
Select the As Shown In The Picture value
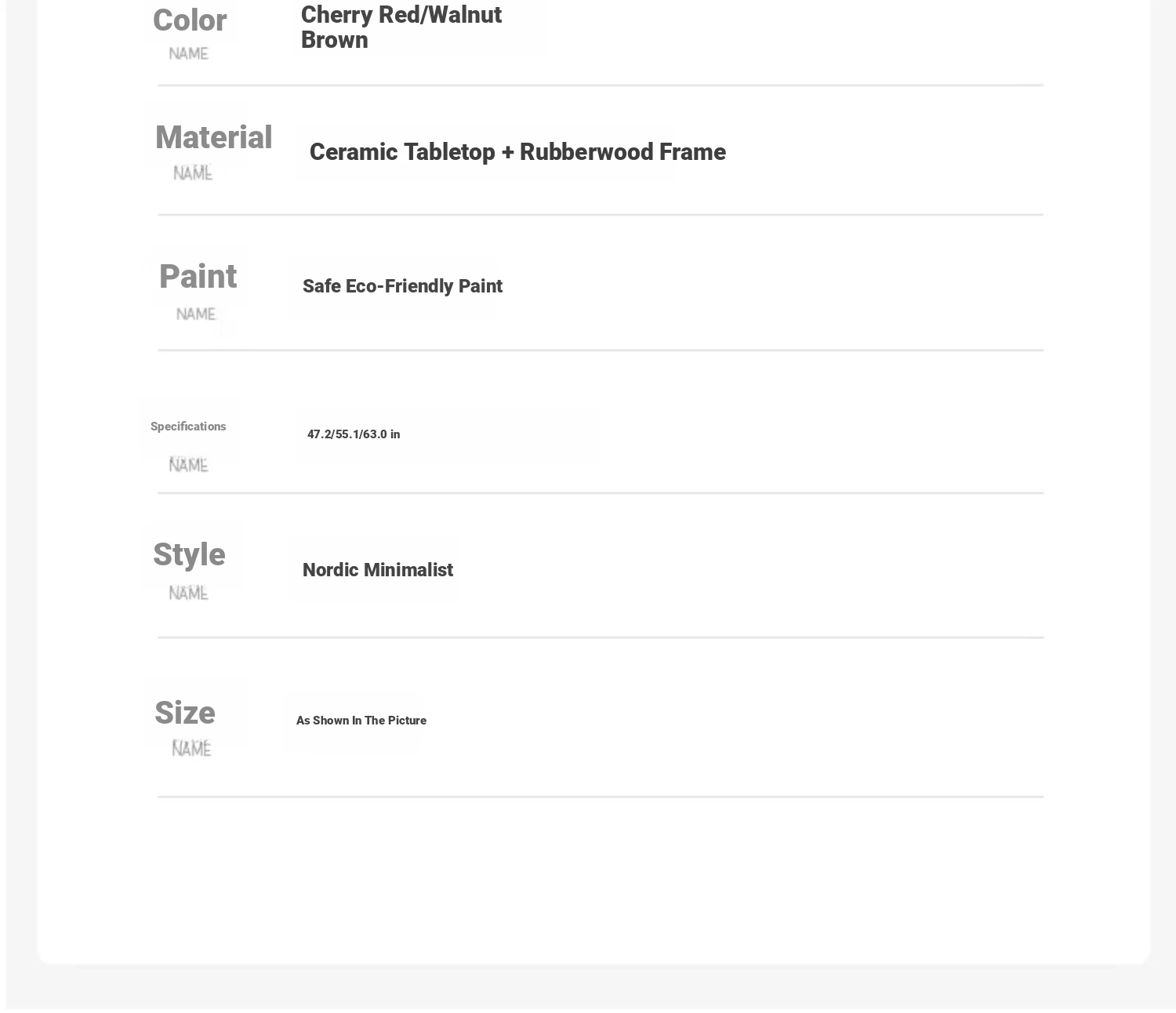(x=361, y=721)
